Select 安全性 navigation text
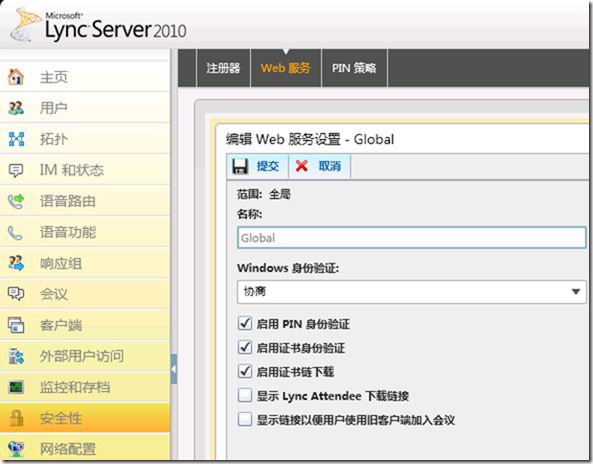This screenshot has width=593, height=464. click(x=61, y=418)
